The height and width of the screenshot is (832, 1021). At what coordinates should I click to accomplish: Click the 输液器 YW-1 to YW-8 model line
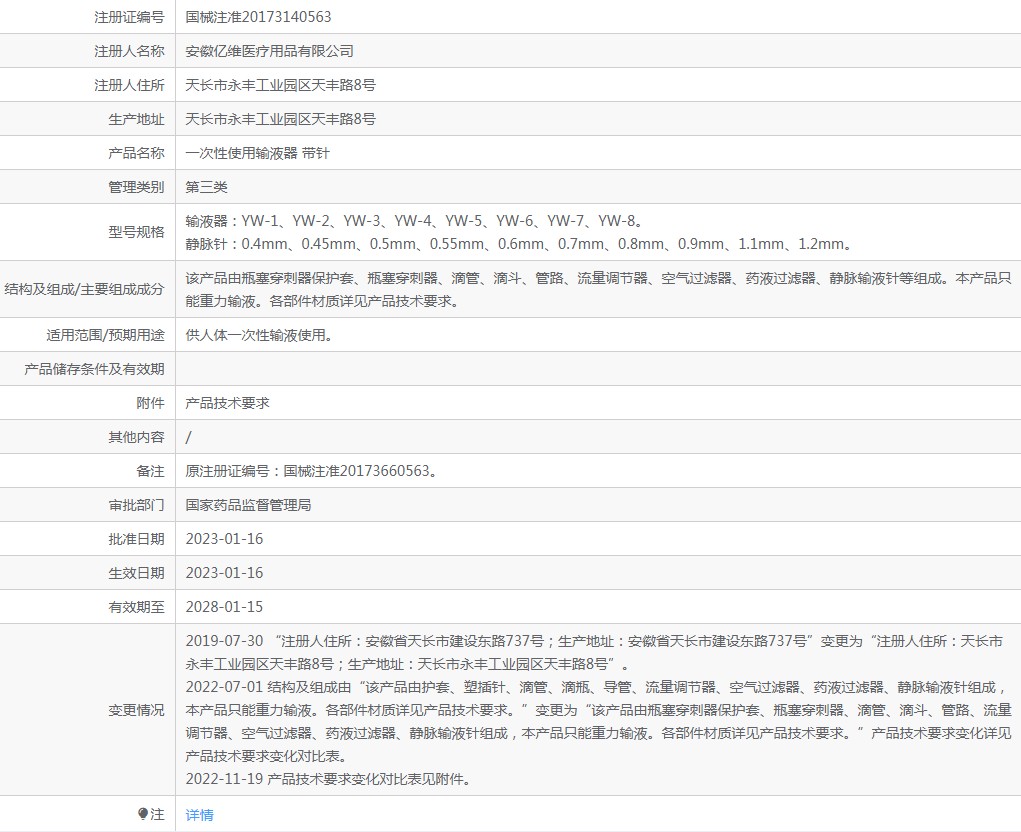tap(415, 221)
